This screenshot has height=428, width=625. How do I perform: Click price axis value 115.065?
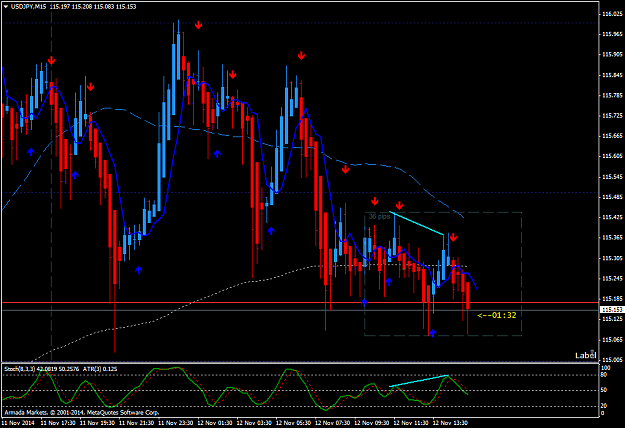point(613,340)
